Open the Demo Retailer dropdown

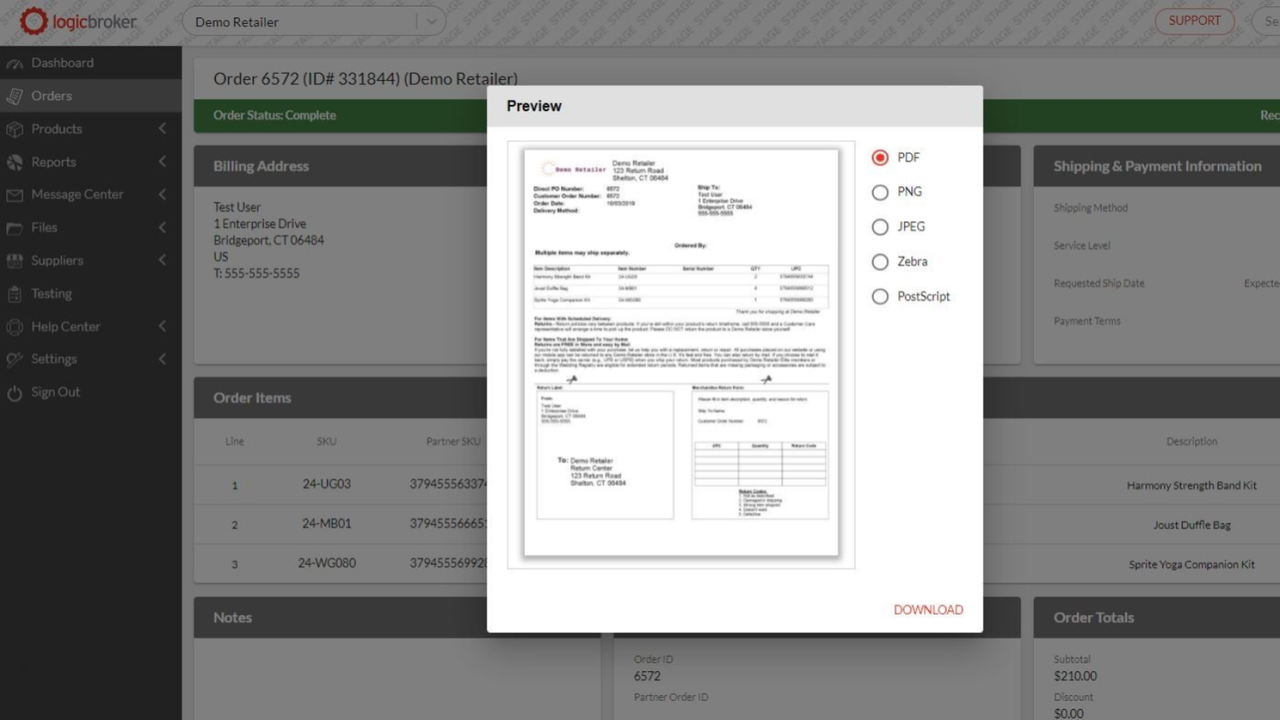[431, 21]
